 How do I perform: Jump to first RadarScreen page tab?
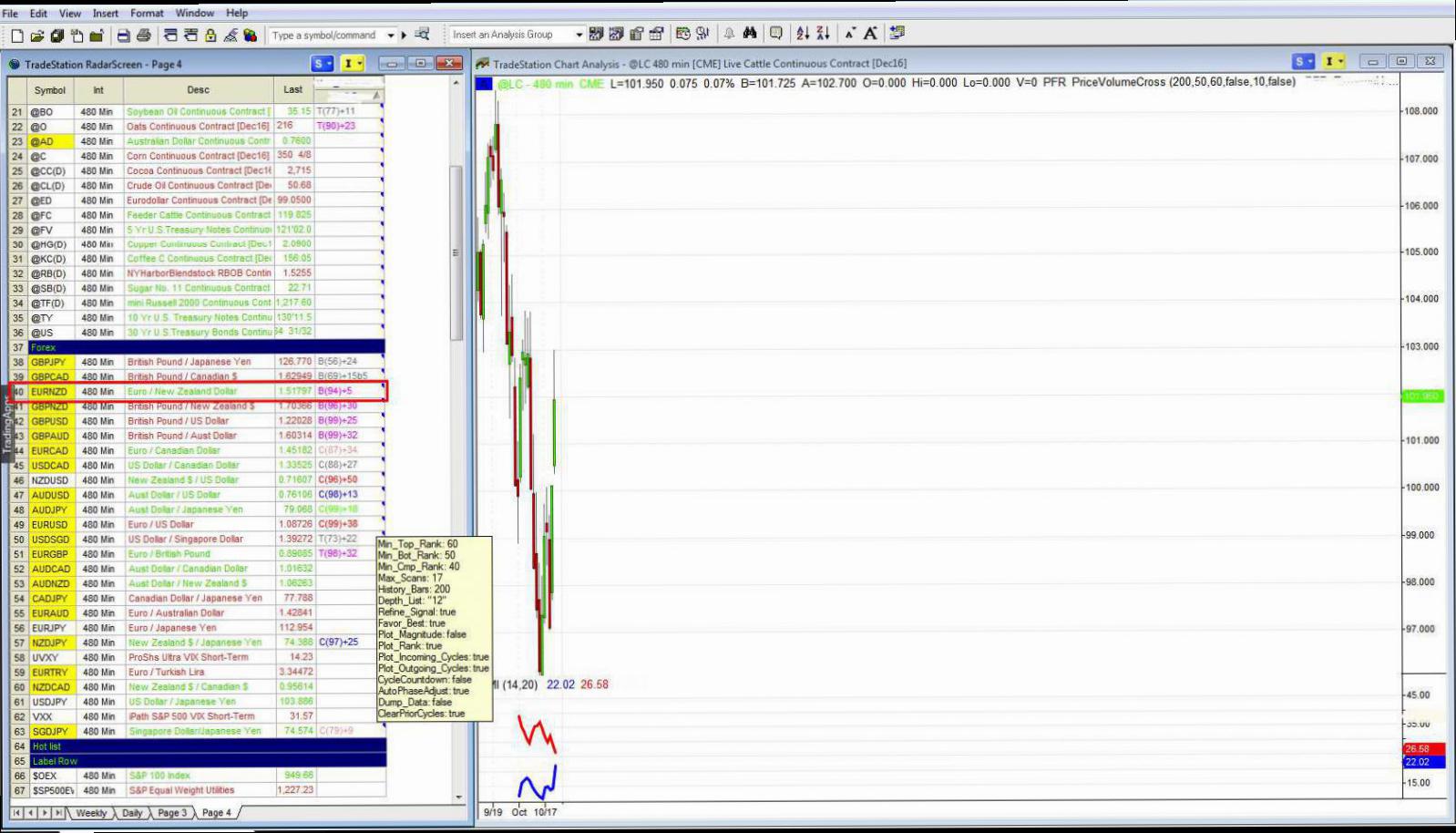tap(17, 813)
